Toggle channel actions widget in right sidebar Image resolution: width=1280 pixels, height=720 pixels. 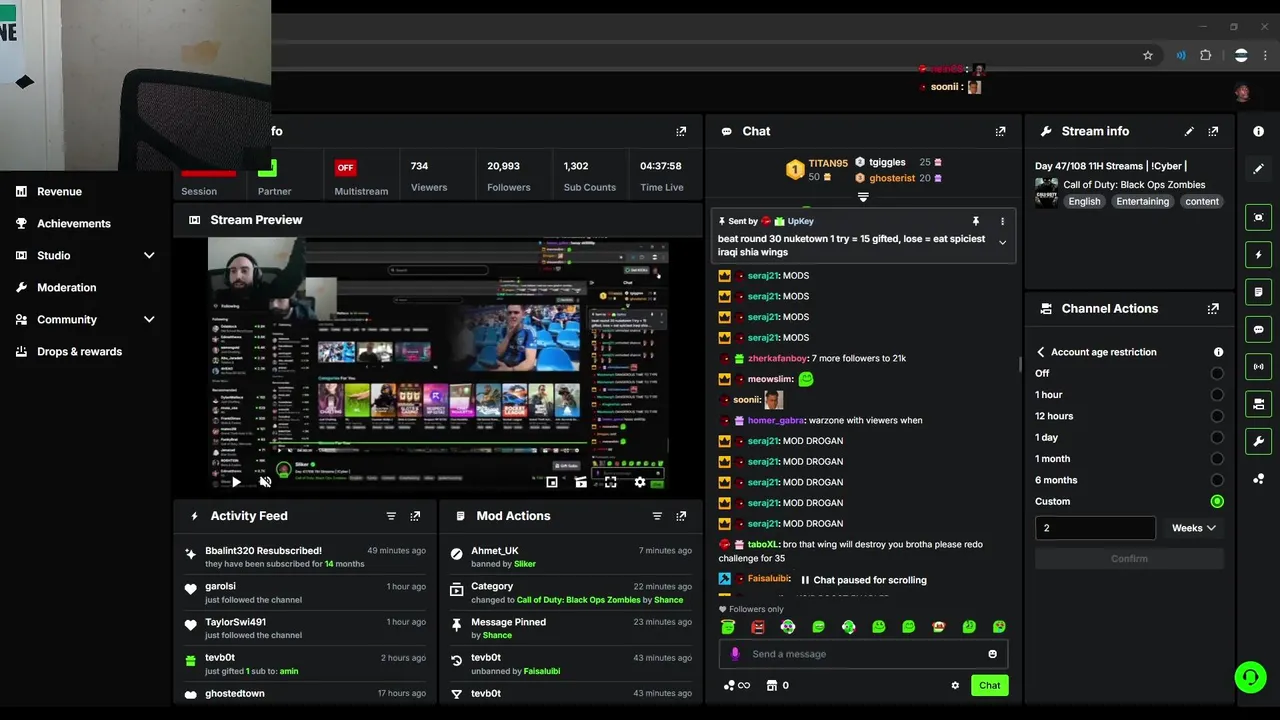coord(1258,403)
